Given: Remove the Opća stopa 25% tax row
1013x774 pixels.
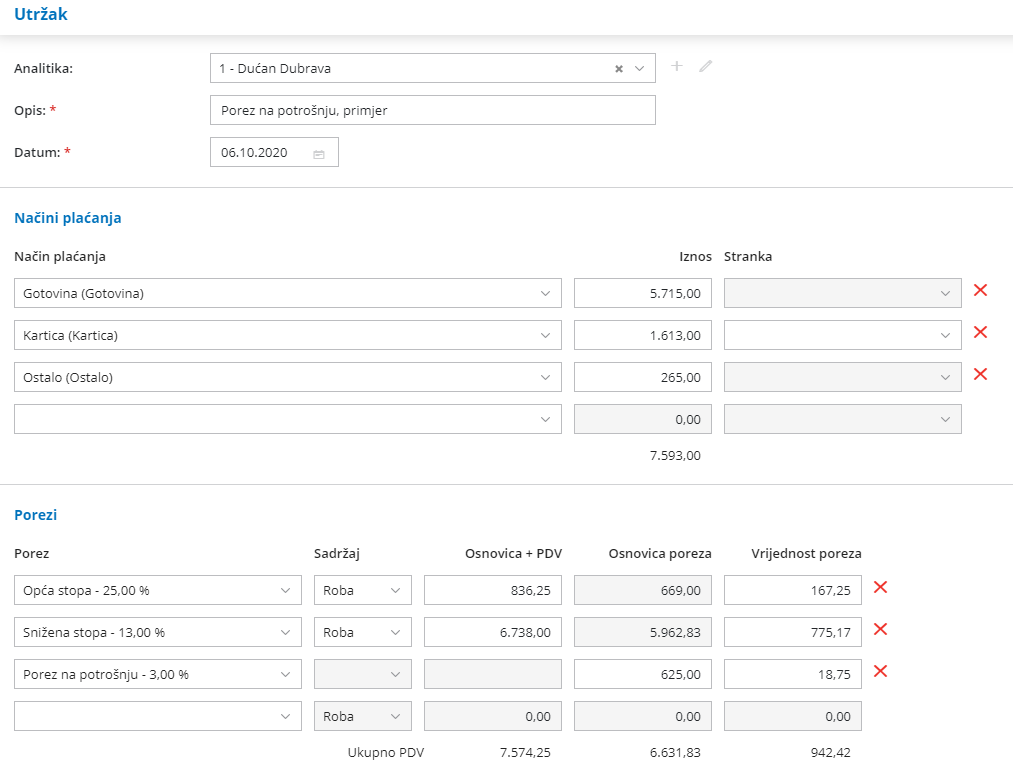Looking at the screenshot, I should point(880,587).
